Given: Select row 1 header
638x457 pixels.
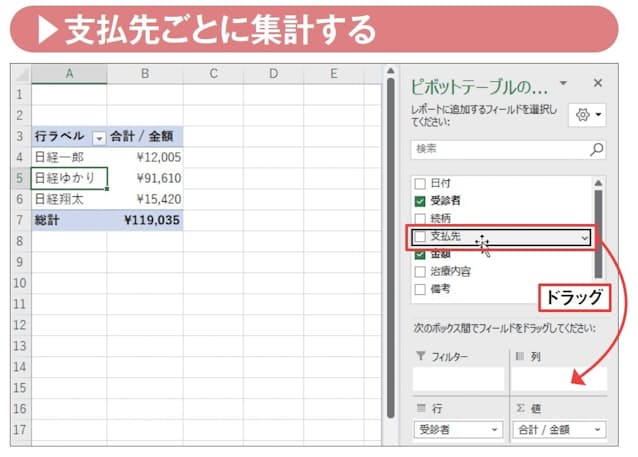Looking at the screenshot, I should [x=20, y=94].
